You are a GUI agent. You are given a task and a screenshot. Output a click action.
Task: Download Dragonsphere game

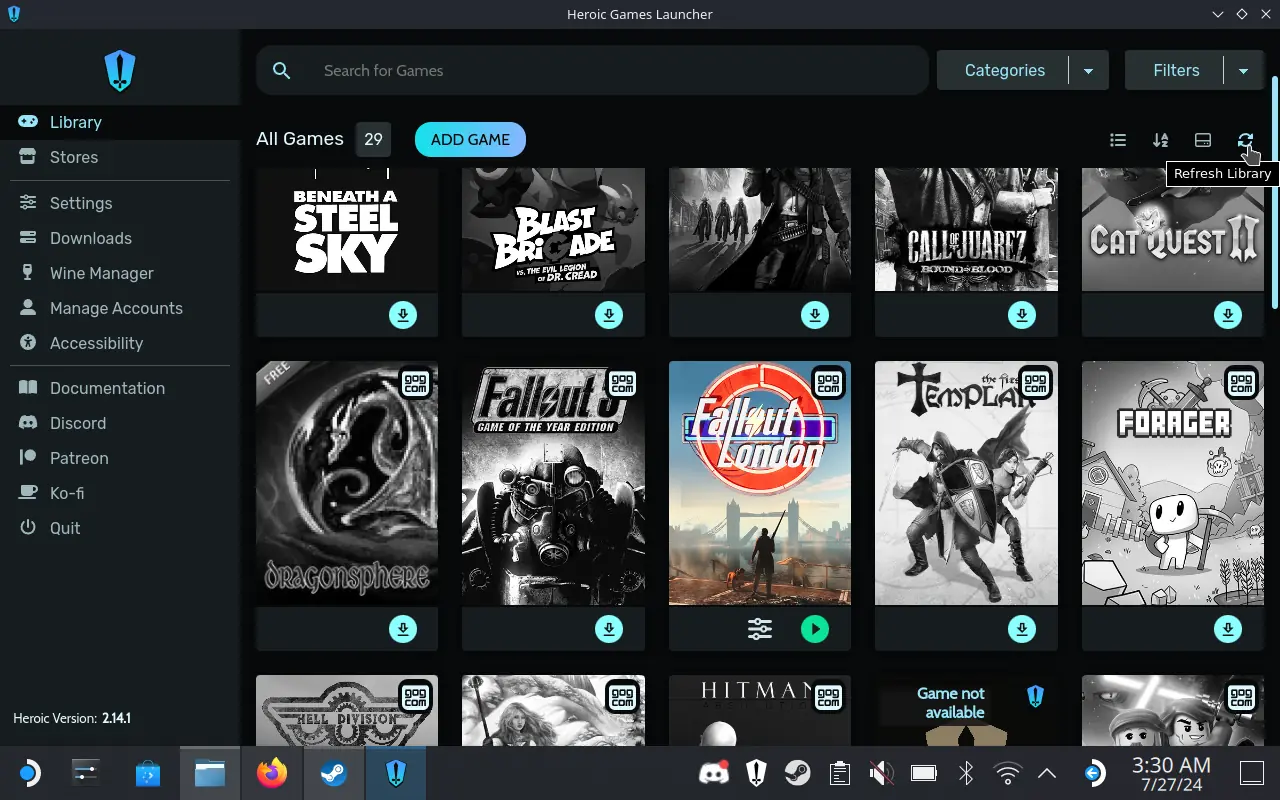pyautogui.click(x=403, y=629)
